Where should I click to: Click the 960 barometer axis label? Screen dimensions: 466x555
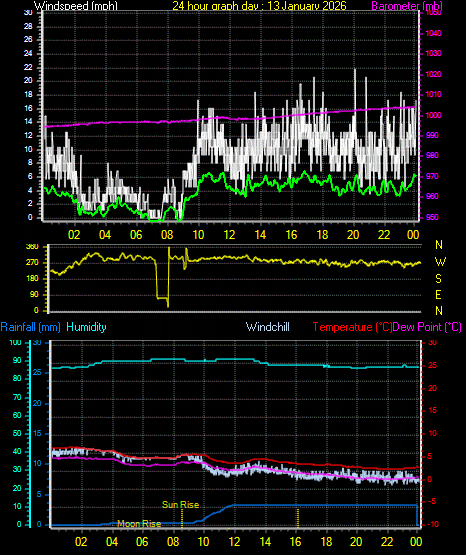tap(432, 196)
